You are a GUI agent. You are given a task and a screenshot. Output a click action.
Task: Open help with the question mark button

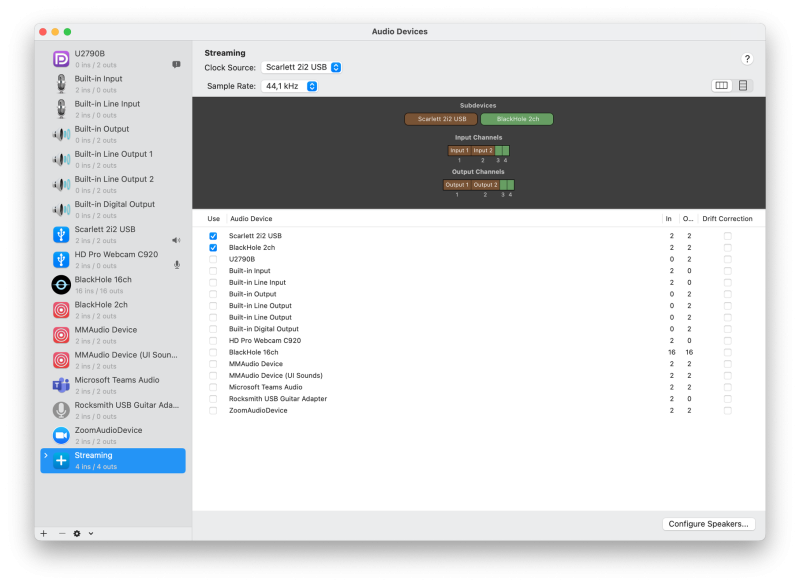[747, 59]
